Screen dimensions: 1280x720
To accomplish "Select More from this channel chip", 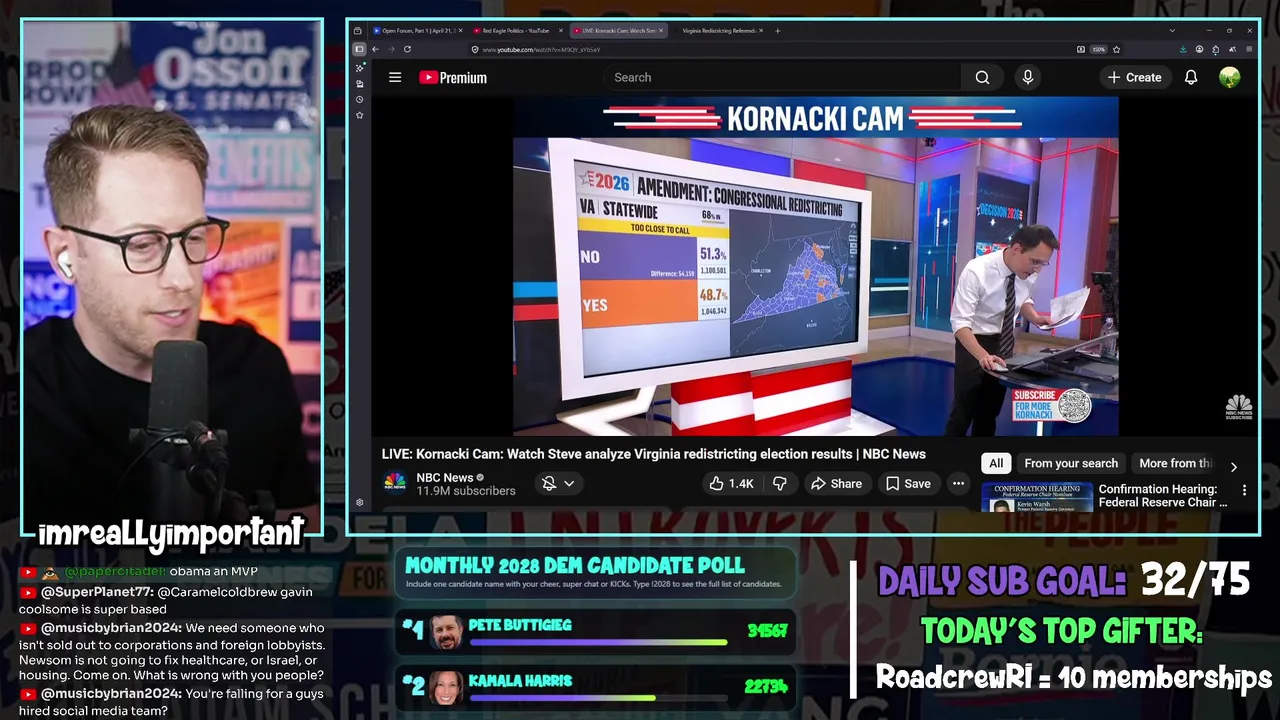I will (1175, 463).
